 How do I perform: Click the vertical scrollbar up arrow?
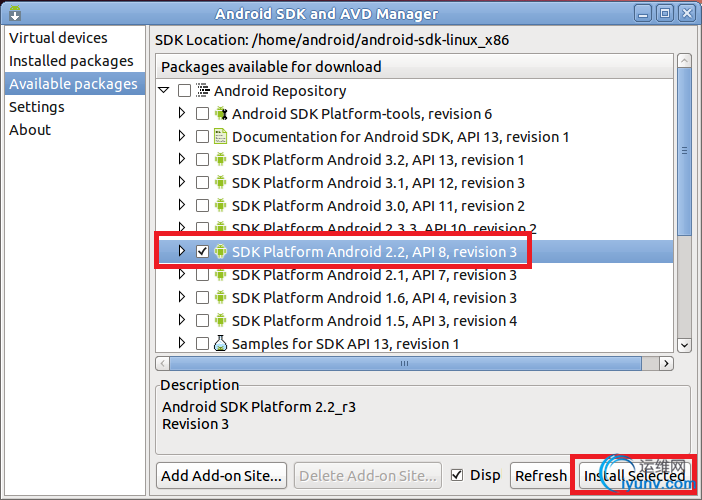point(684,60)
